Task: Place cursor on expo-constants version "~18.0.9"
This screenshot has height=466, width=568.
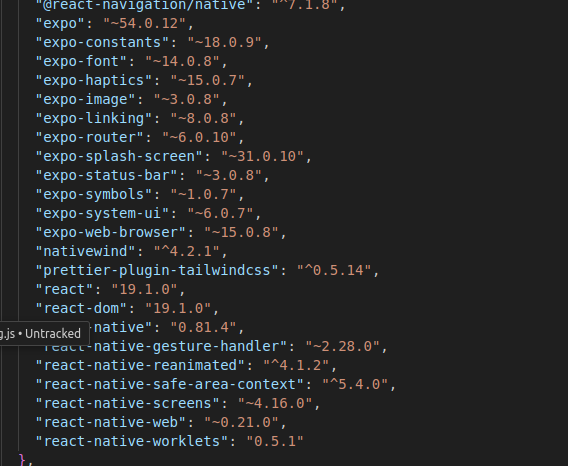Action: click(x=224, y=42)
